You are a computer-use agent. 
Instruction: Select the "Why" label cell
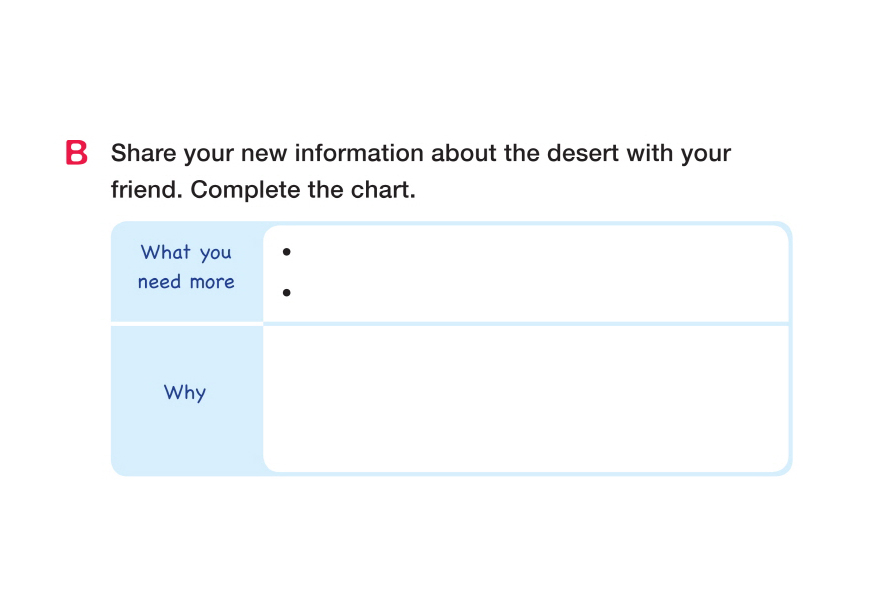coord(186,398)
